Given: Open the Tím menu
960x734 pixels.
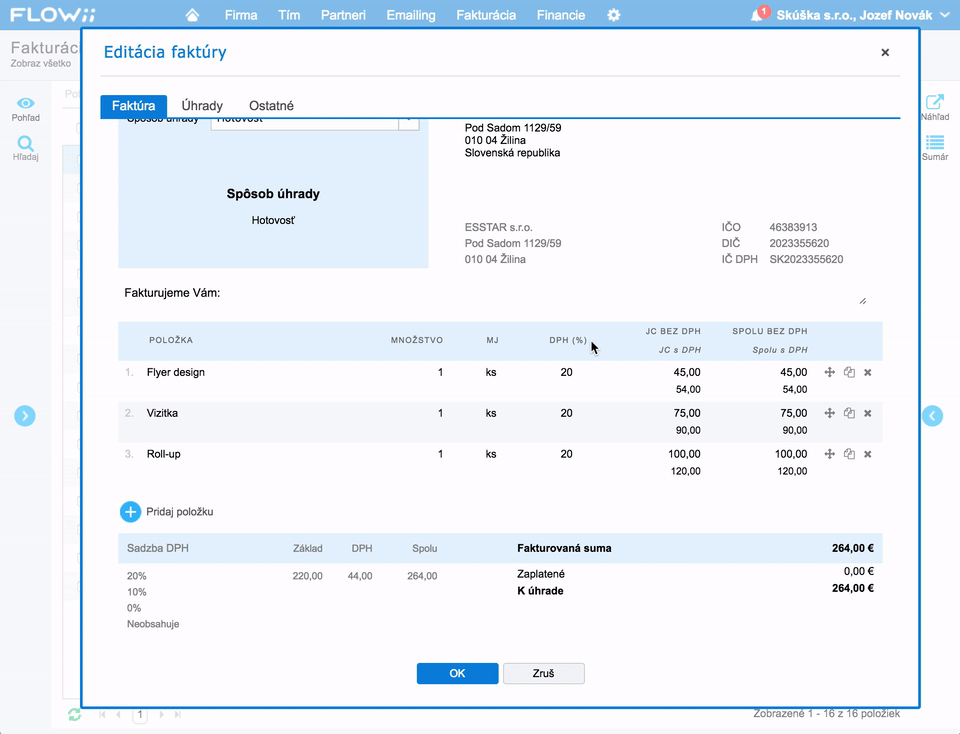Looking at the screenshot, I should point(289,15).
